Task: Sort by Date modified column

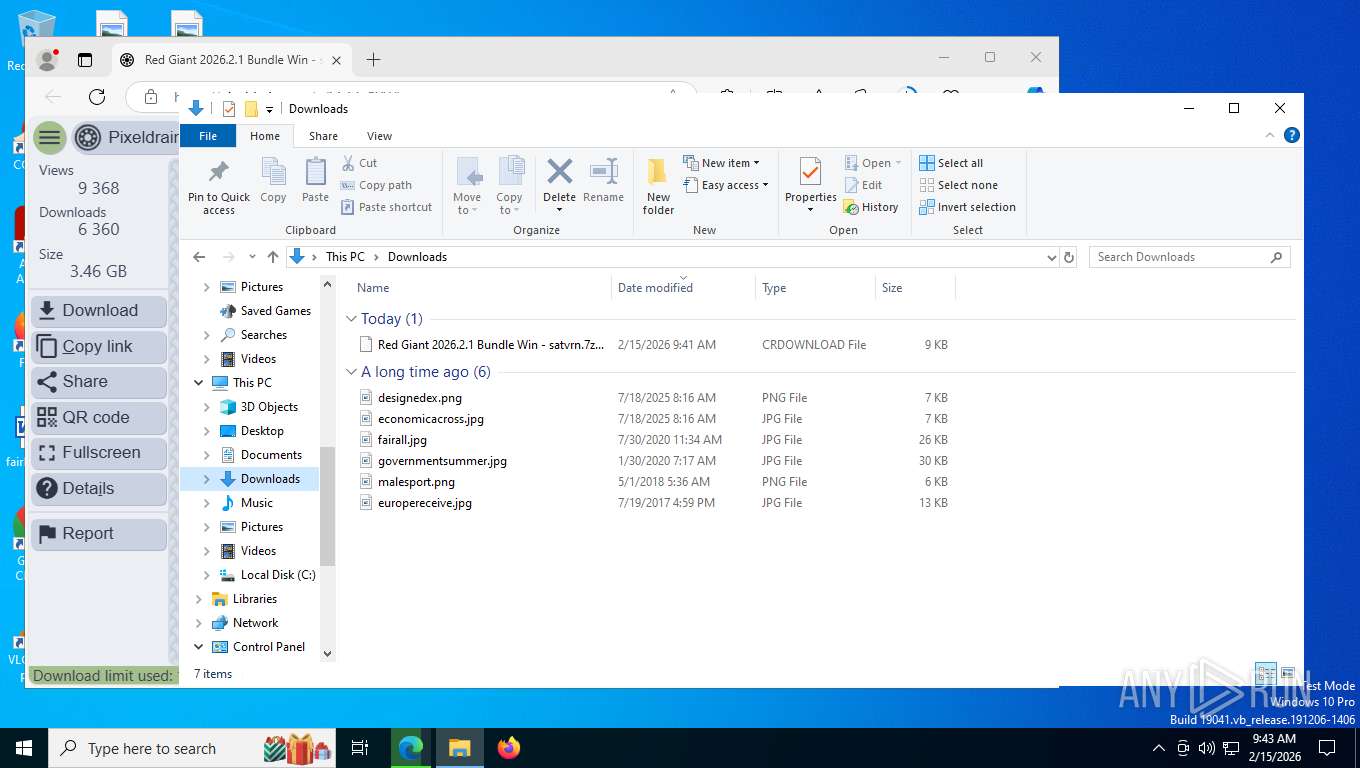Action: point(655,288)
